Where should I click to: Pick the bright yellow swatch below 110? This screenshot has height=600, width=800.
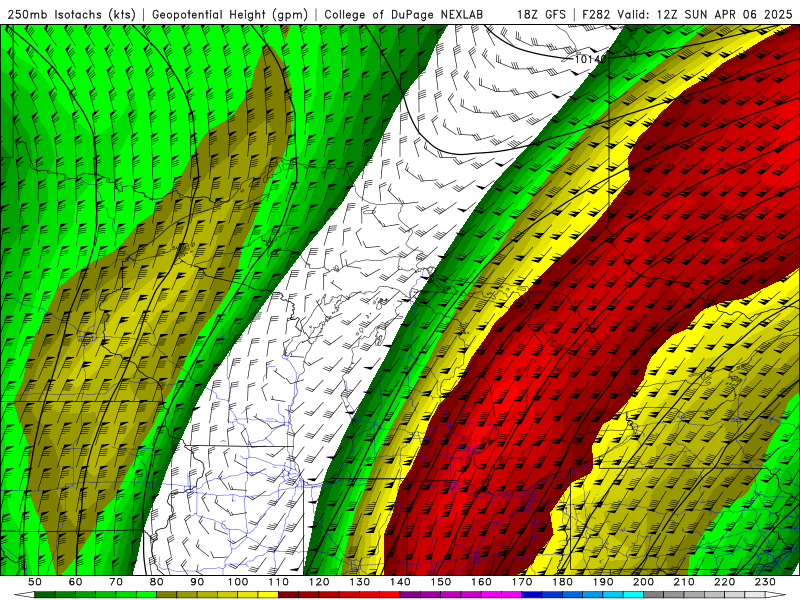pos(268,595)
